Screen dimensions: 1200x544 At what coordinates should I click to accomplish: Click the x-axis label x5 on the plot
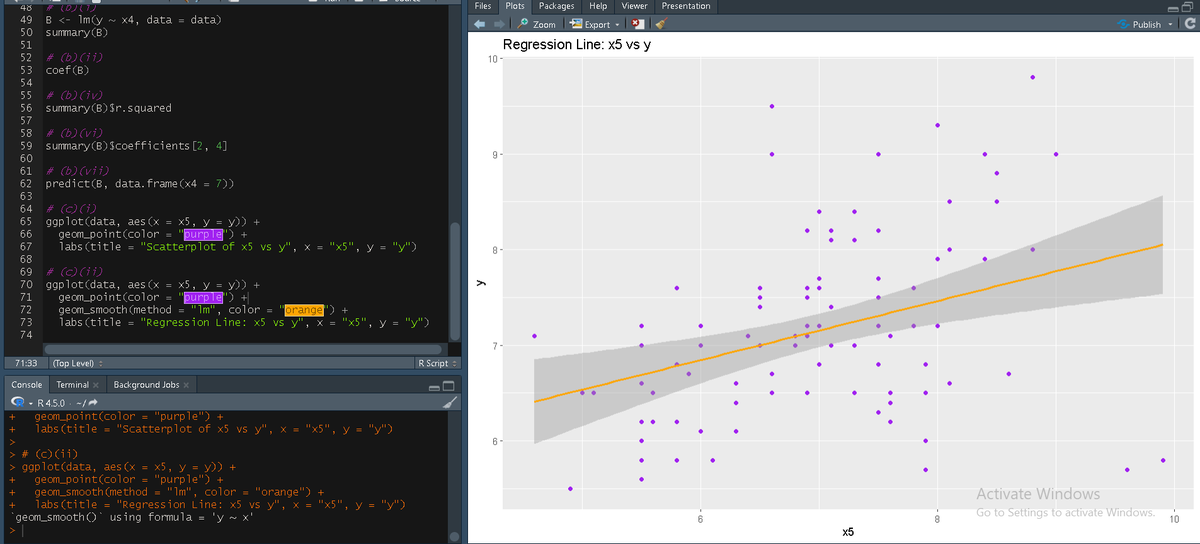(x=848, y=533)
